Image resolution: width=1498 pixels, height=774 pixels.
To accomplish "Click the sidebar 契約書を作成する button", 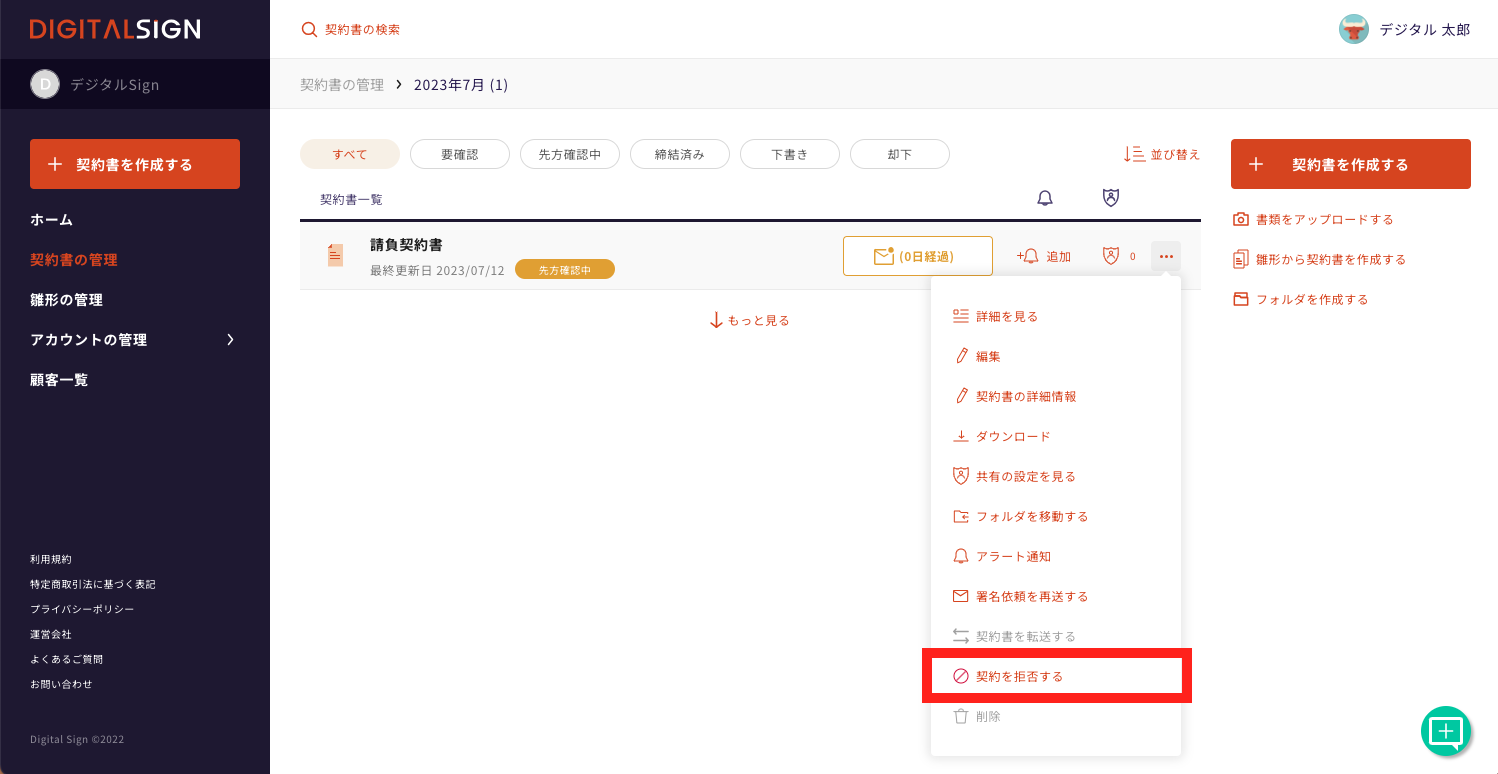I will (135, 164).
